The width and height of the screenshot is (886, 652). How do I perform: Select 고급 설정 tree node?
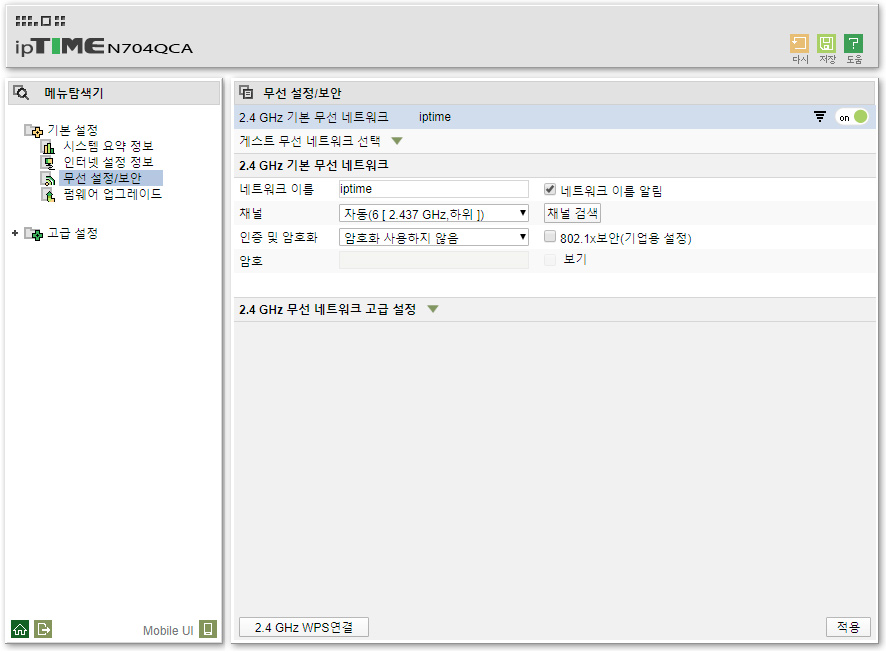(x=73, y=233)
